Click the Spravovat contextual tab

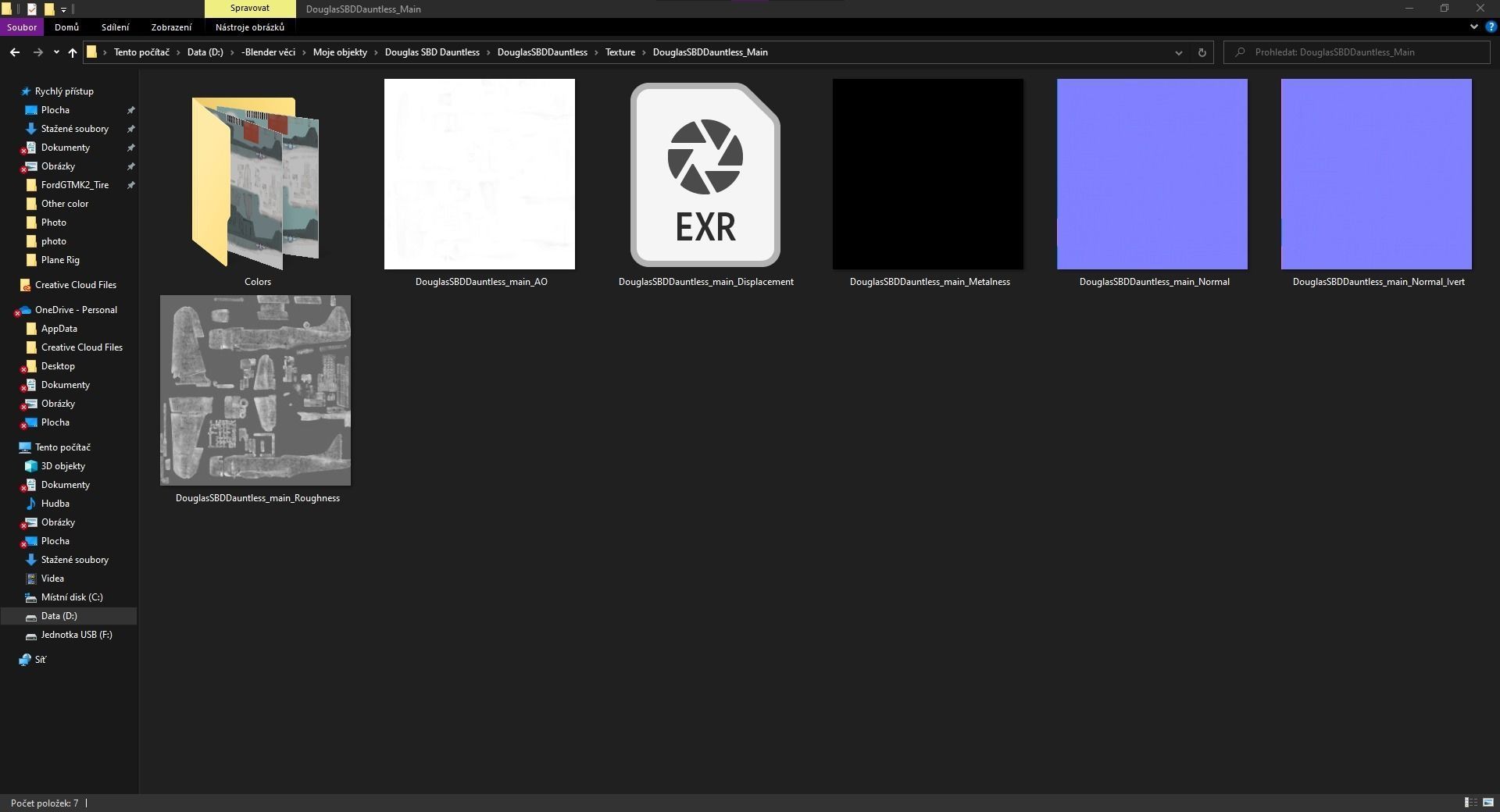(250, 9)
